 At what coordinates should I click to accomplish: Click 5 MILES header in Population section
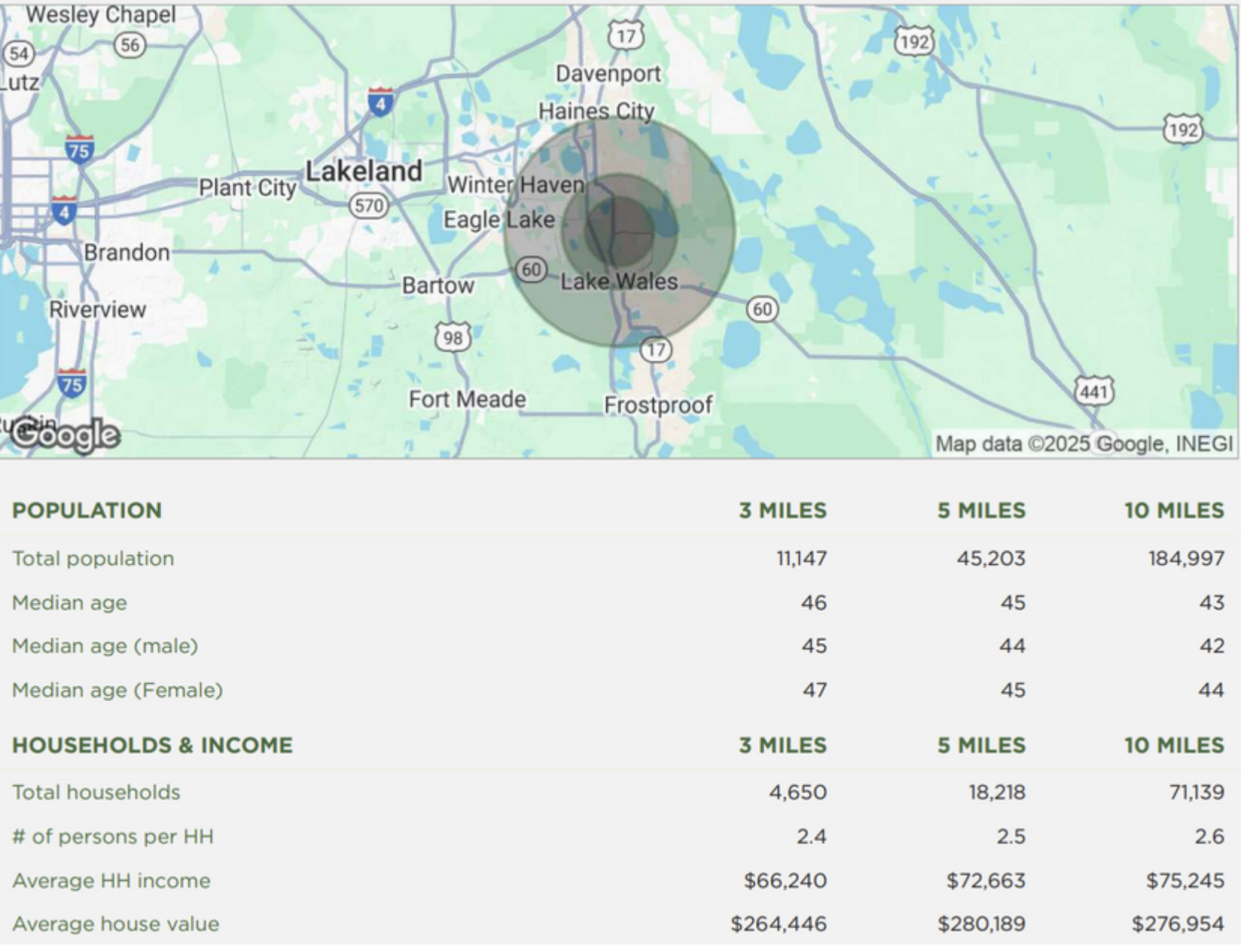click(x=981, y=511)
